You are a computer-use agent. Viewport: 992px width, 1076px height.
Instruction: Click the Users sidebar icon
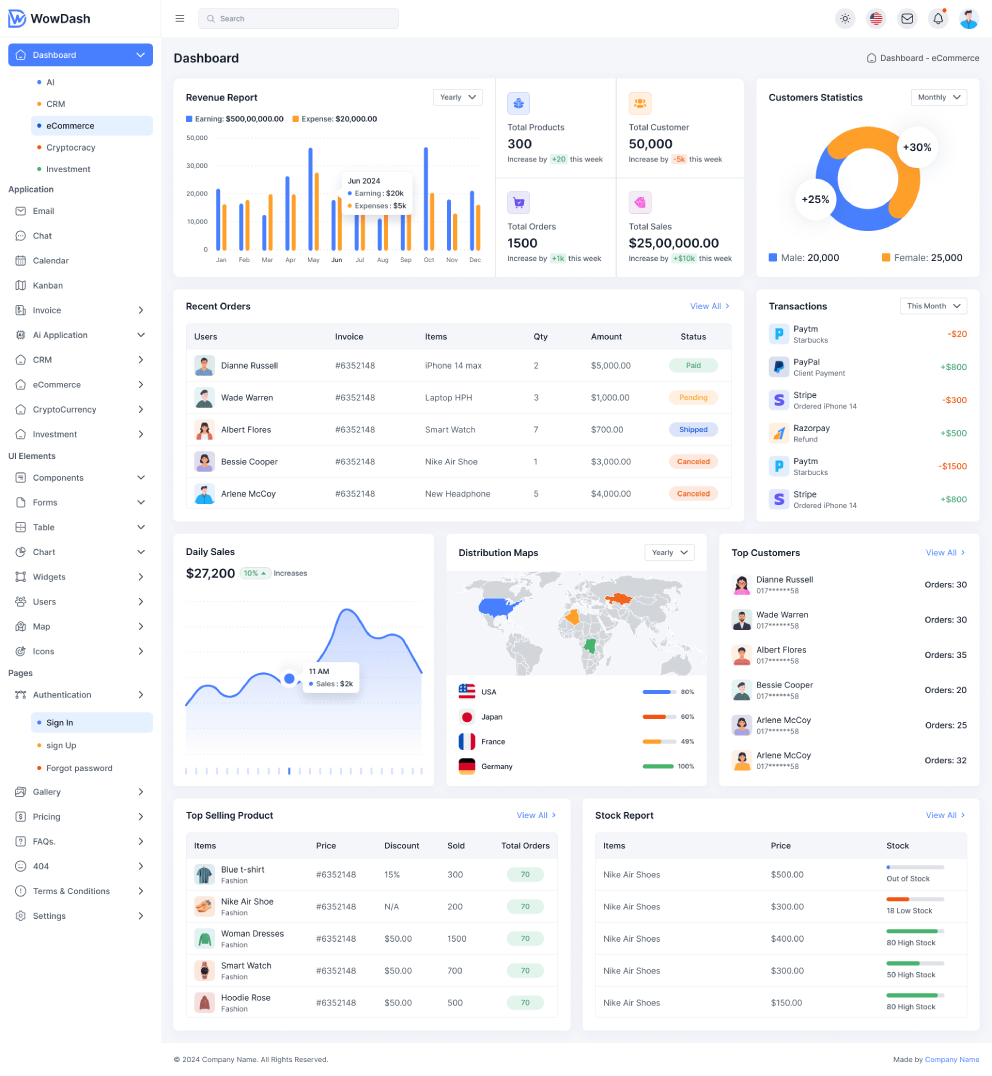tap(21, 602)
